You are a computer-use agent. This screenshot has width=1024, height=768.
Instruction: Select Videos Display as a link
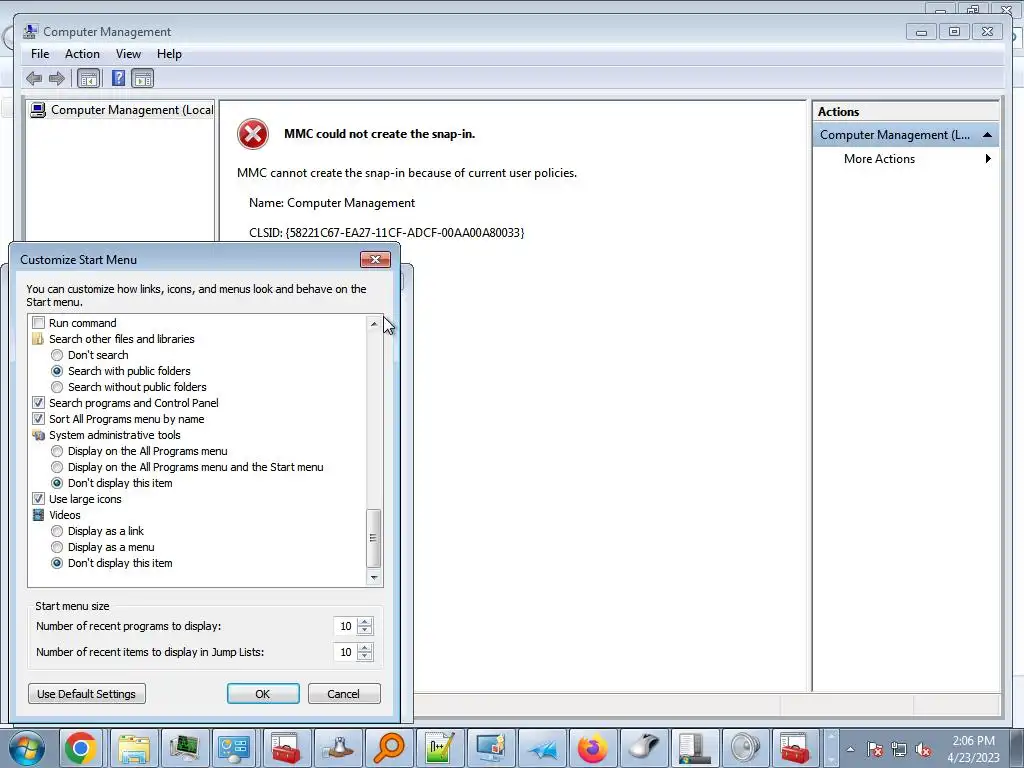tap(57, 531)
